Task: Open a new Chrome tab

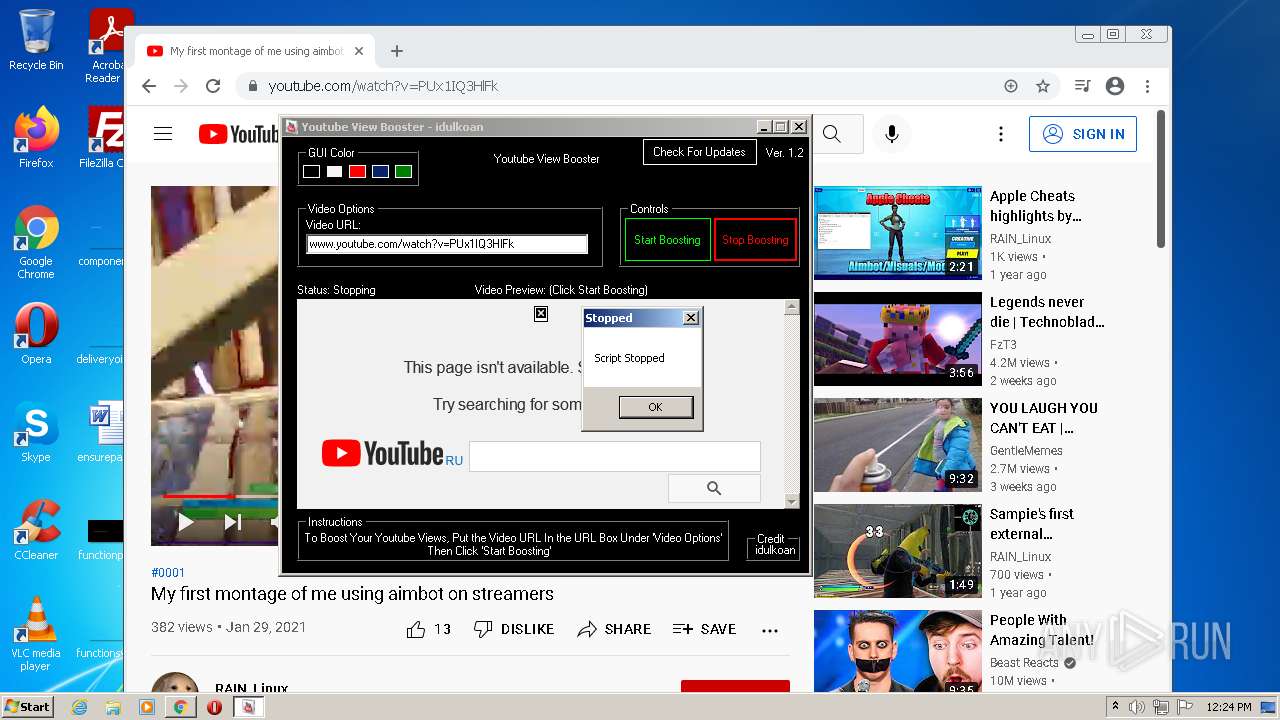Action: (x=397, y=51)
